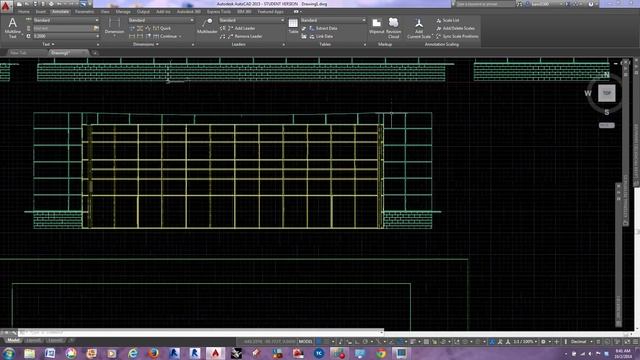This screenshot has width=640, height=360.
Task: Open Firefox from the taskbar
Action: (153, 353)
